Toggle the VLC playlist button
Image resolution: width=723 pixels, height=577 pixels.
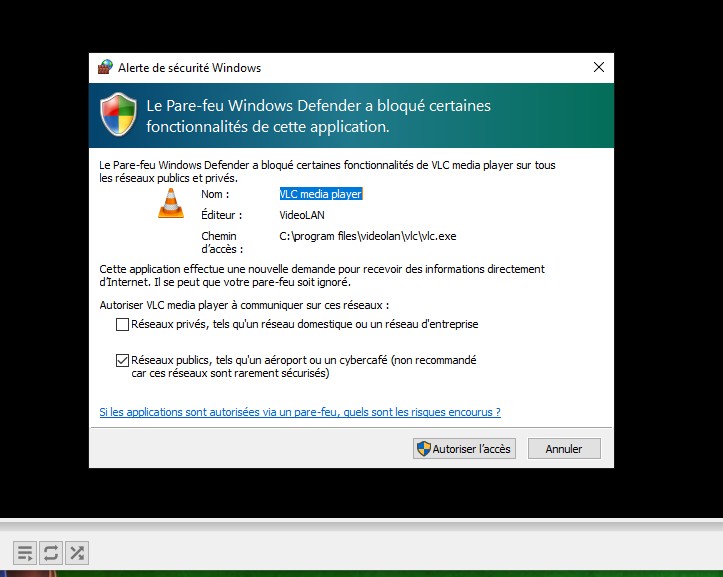click(25, 552)
